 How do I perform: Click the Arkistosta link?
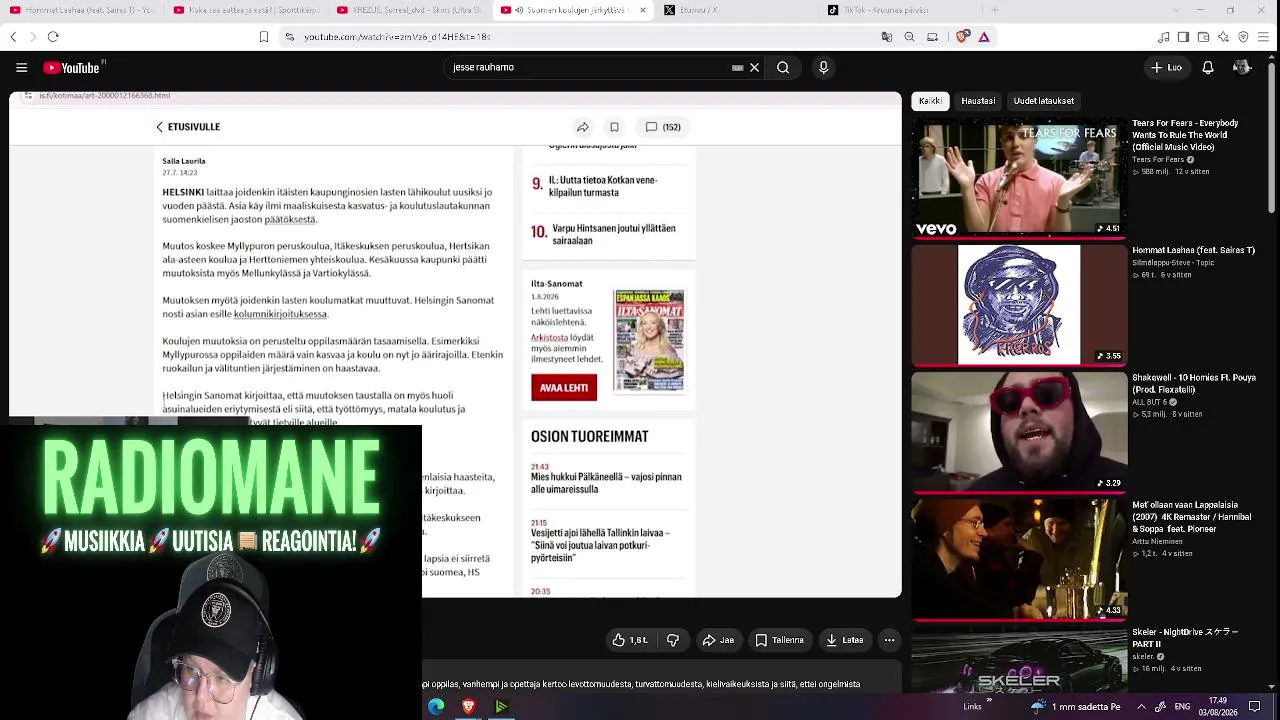(x=549, y=338)
